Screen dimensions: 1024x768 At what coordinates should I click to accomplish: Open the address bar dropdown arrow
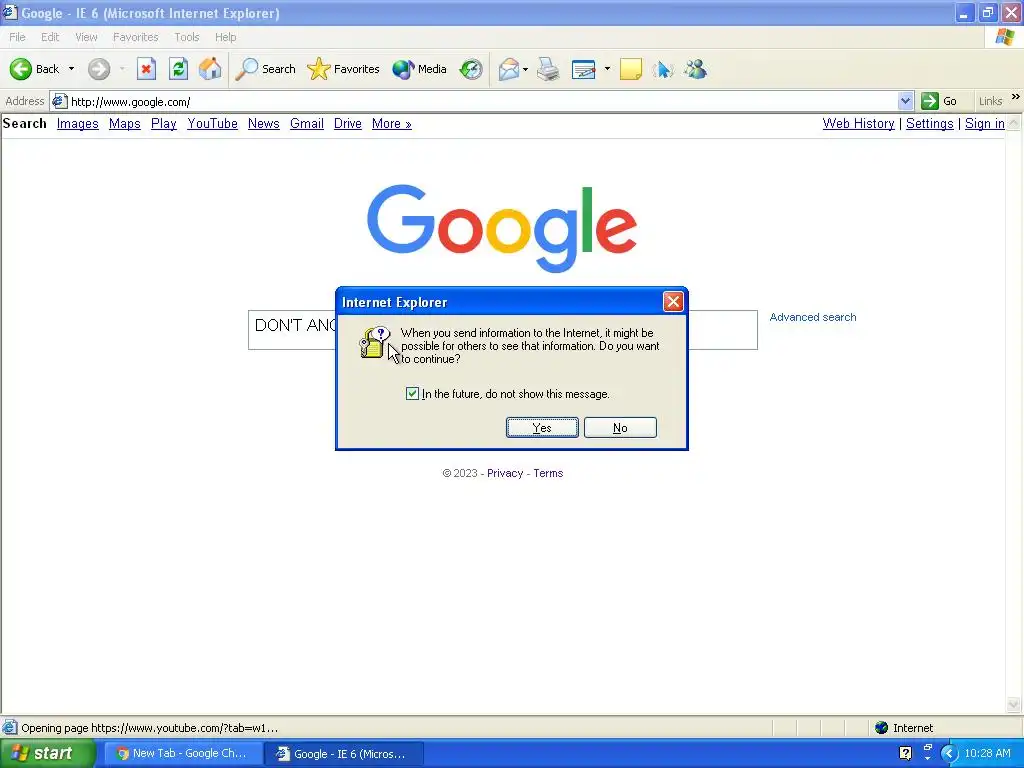pos(905,101)
